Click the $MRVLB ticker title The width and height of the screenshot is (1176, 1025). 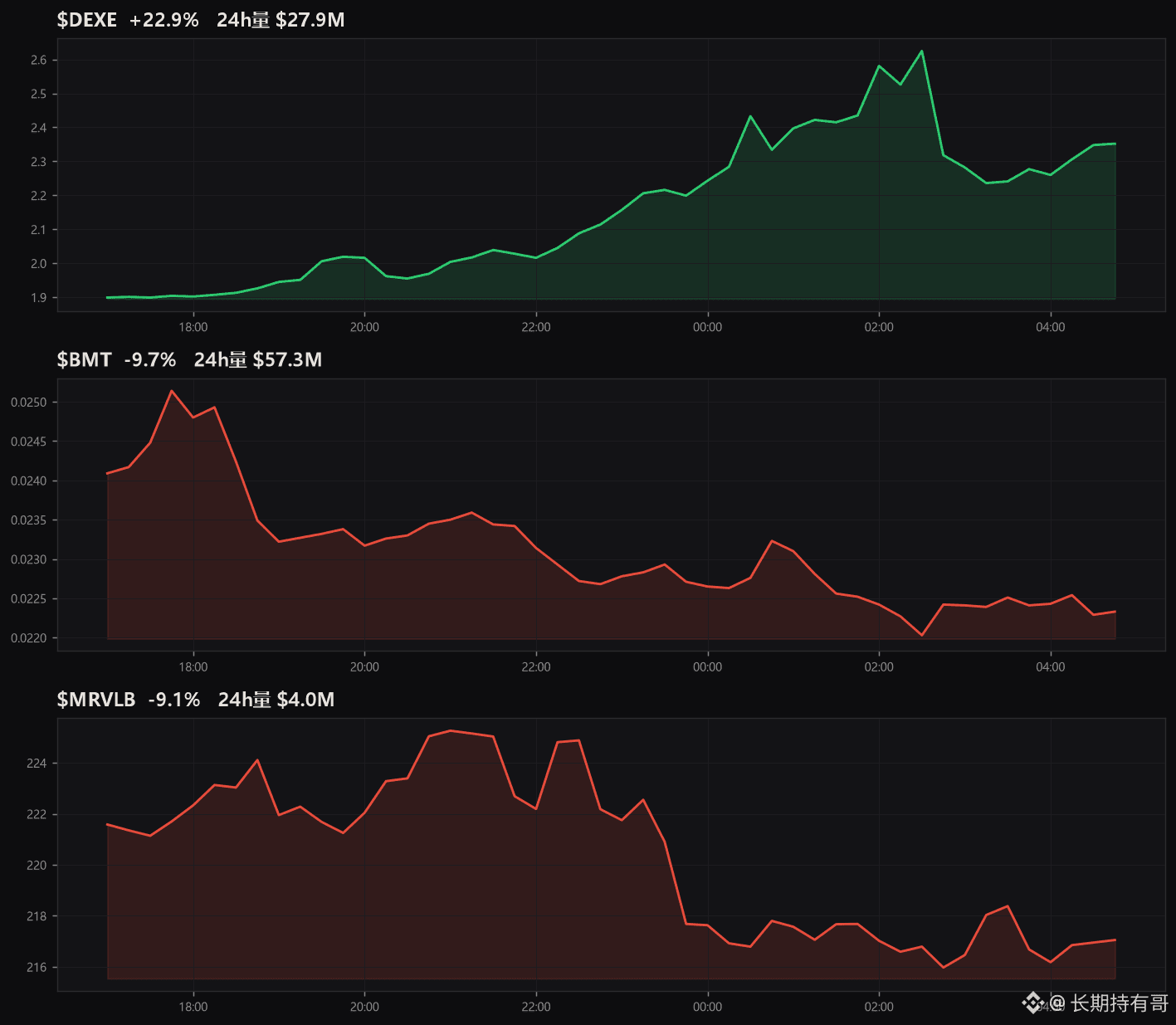click(96, 700)
